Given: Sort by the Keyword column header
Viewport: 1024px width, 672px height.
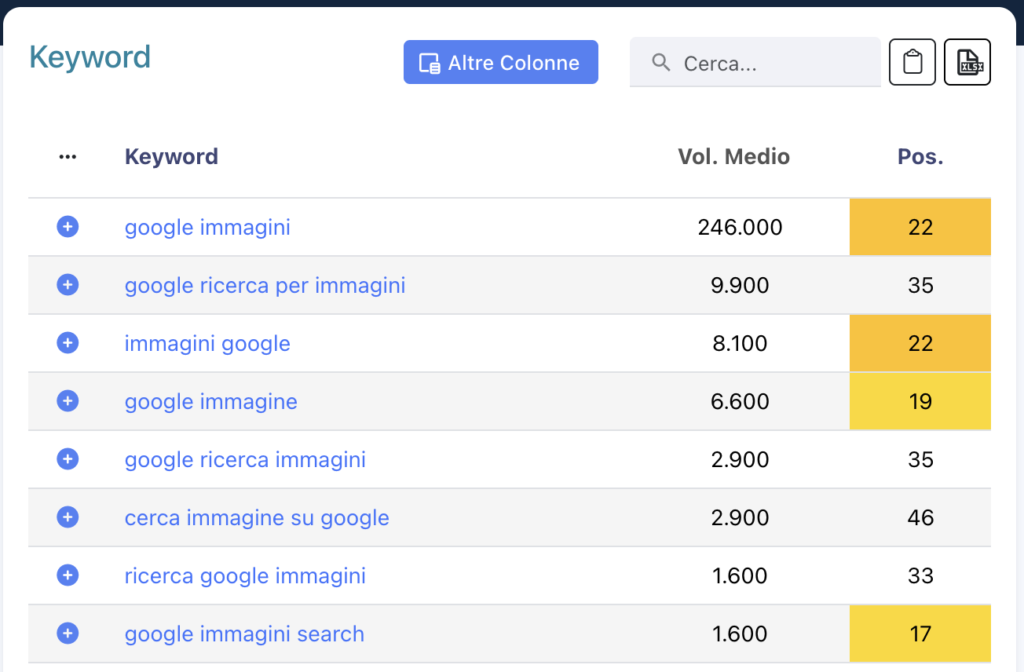Looking at the screenshot, I should pyautogui.click(x=171, y=157).
